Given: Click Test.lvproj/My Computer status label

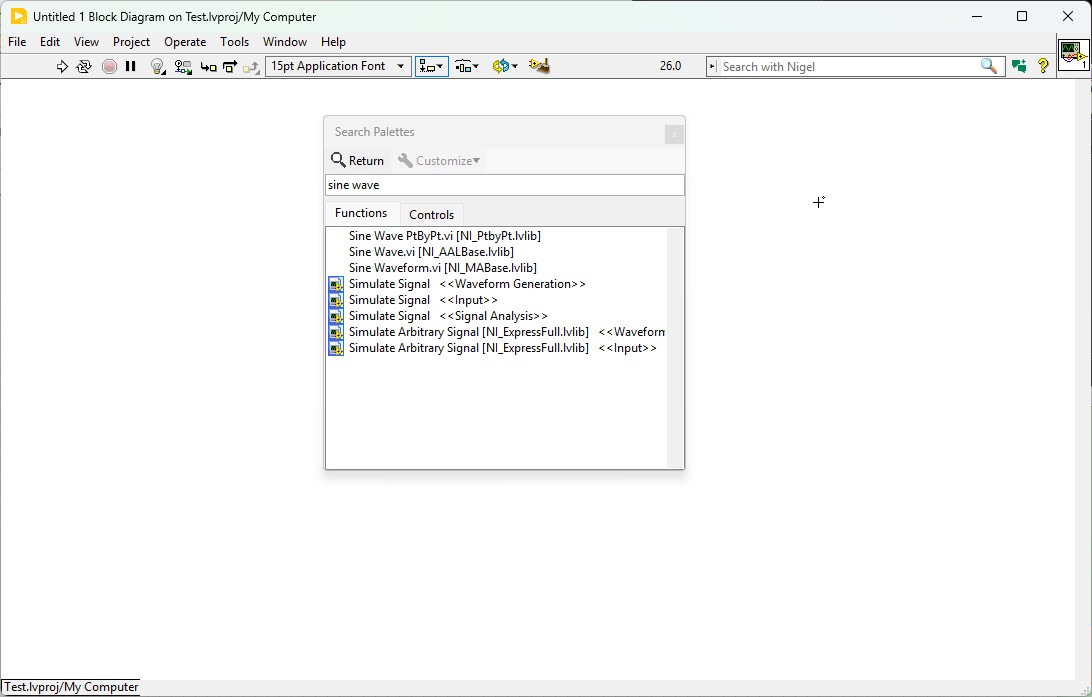Looking at the screenshot, I should [71, 687].
